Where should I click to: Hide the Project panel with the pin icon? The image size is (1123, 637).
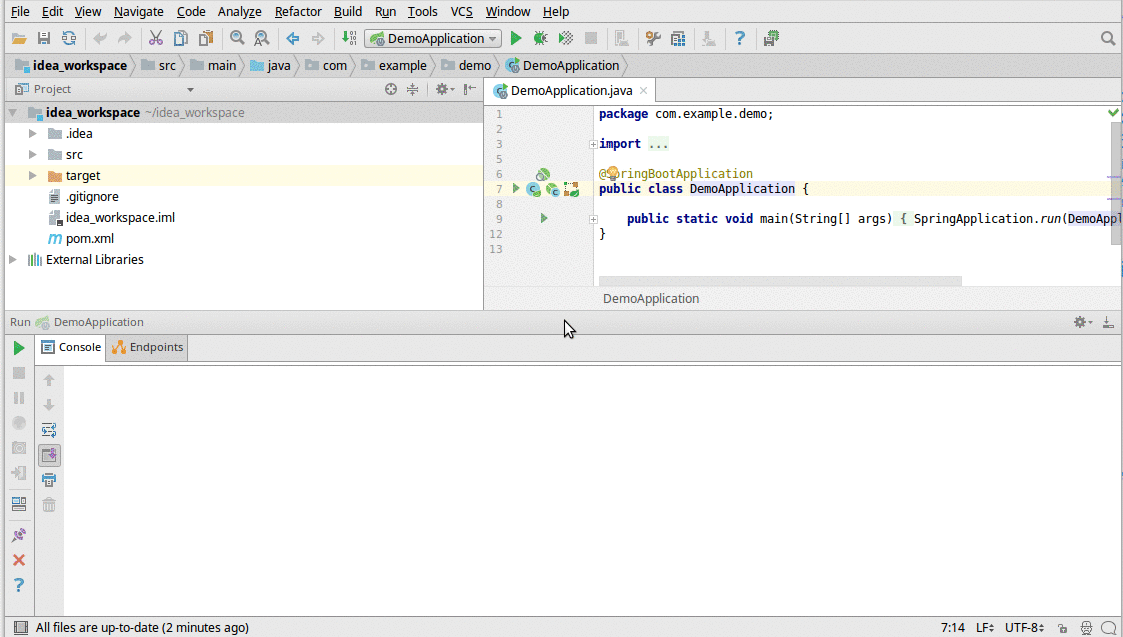click(469, 90)
